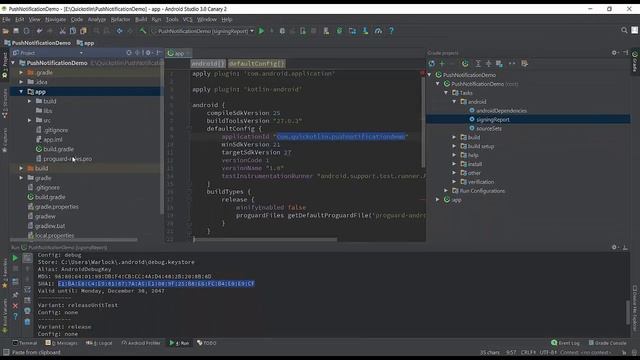Viewport: 640px width, 360px height.
Task: Open Project panel settings gear
Action: coord(148,53)
